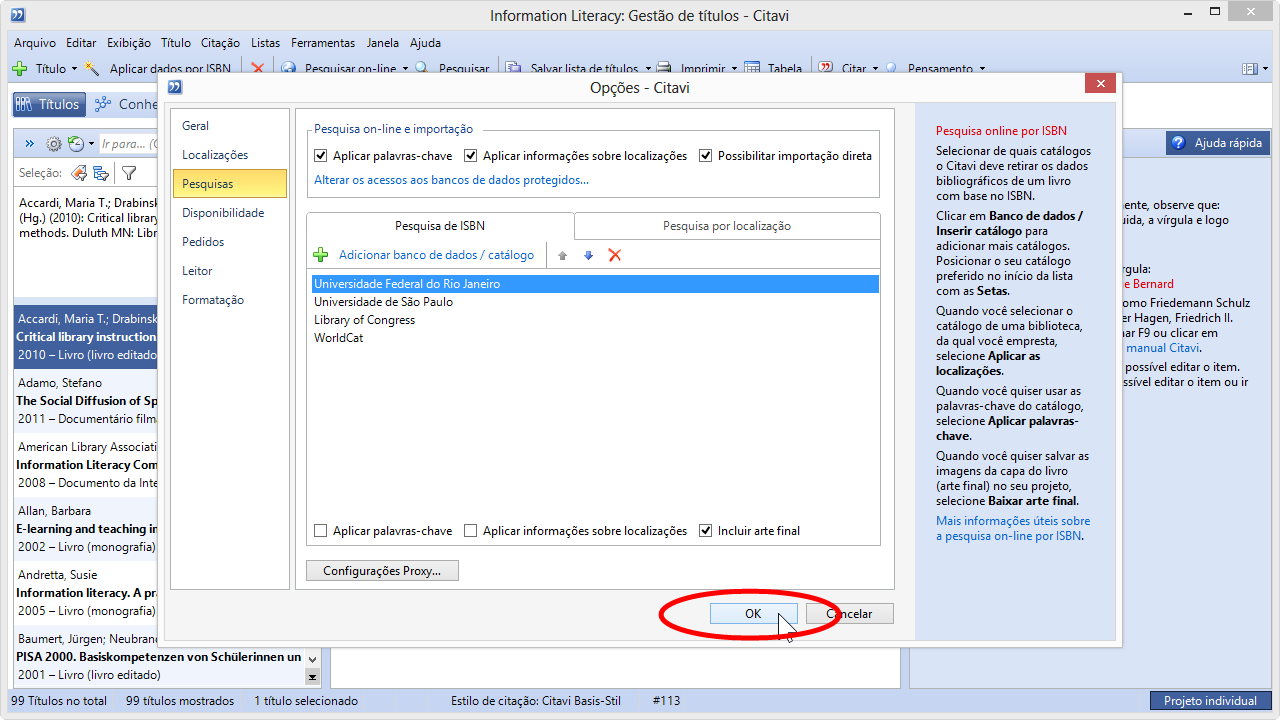Click the filter funnel icon beside Seleção

129,173
